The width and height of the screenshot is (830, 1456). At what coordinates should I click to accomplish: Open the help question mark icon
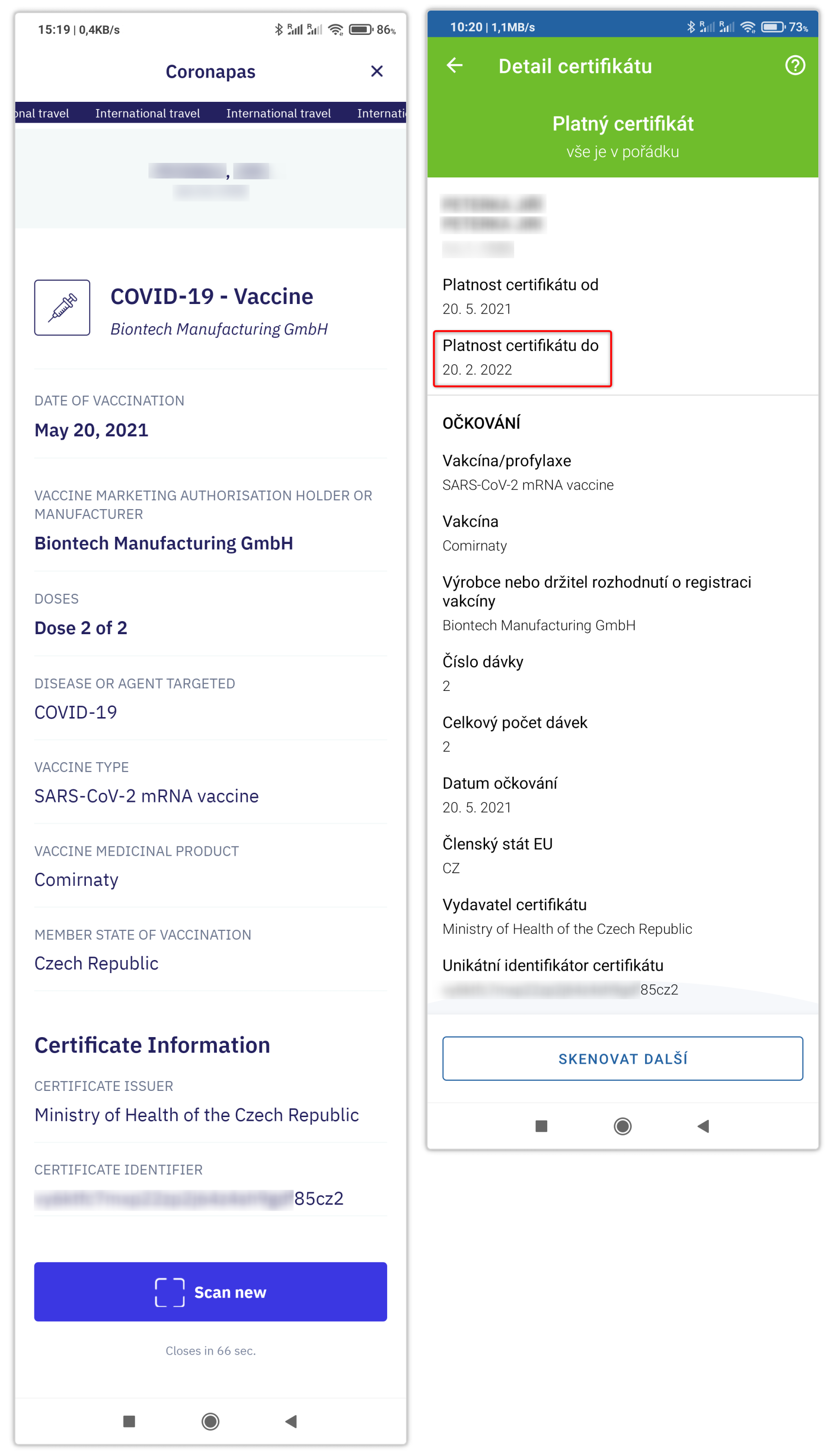pos(795,65)
